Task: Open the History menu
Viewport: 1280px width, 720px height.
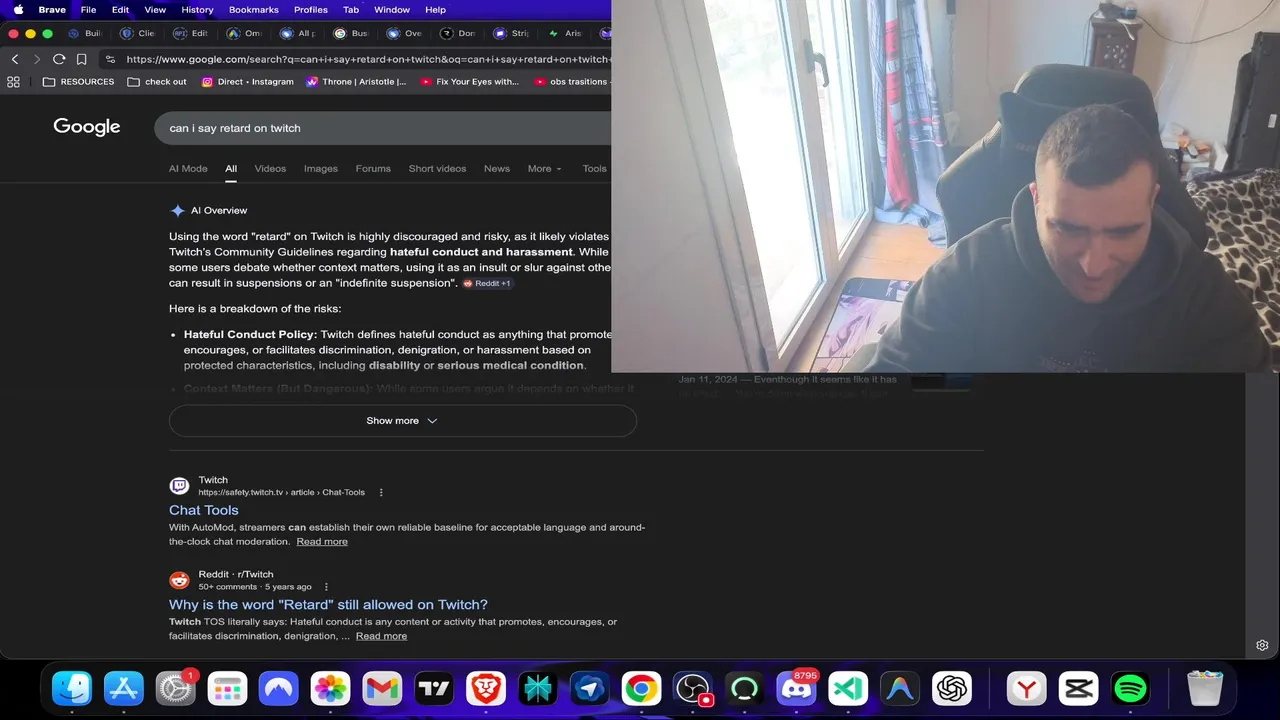Action: (x=197, y=9)
